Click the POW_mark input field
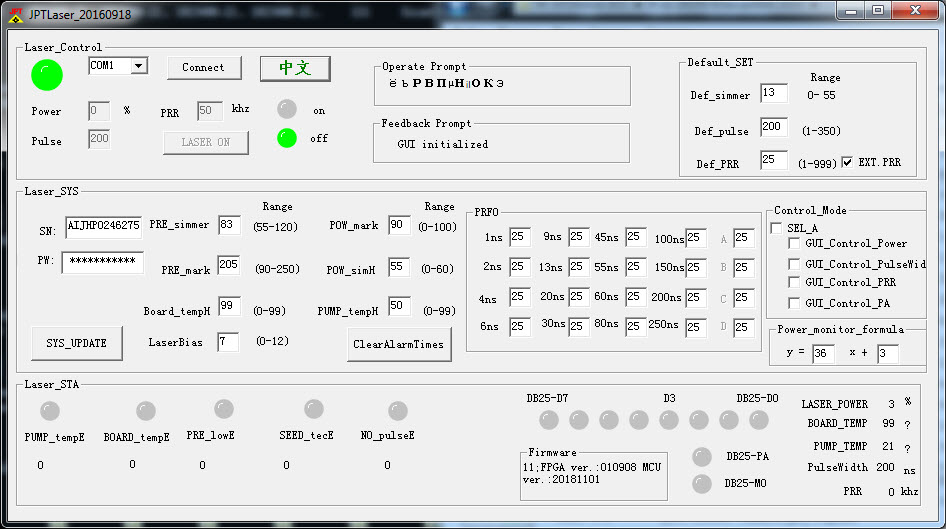 (399, 226)
